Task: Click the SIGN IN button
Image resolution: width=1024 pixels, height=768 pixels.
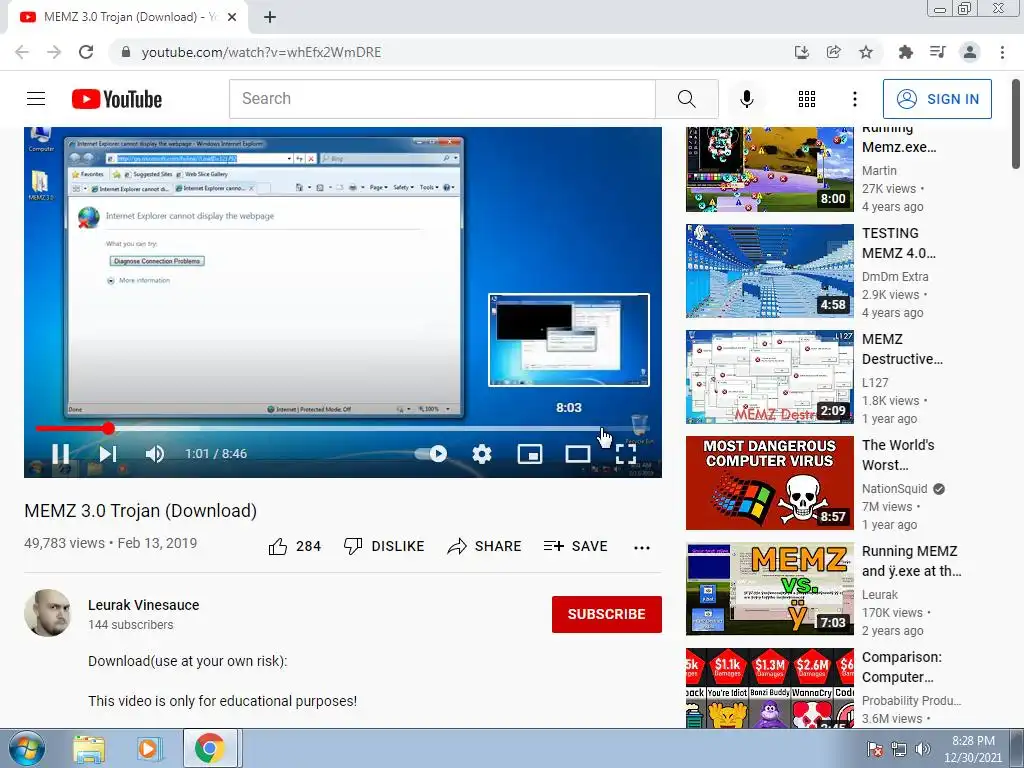Action: point(937,99)
